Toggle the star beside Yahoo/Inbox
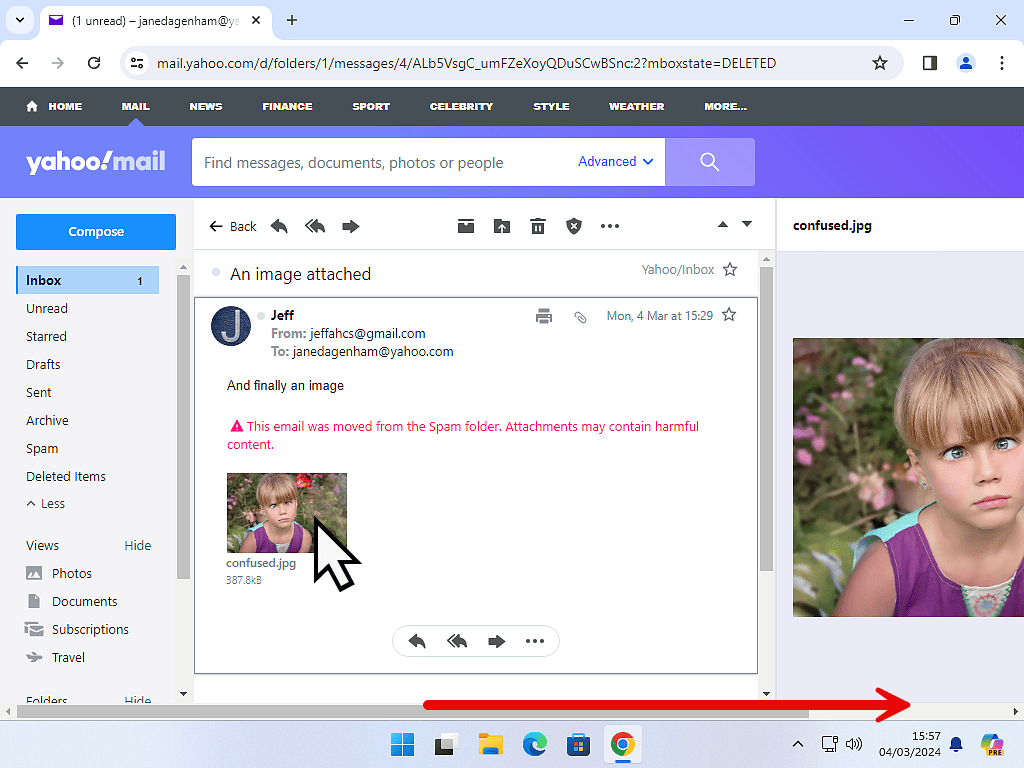 point(730,270)
